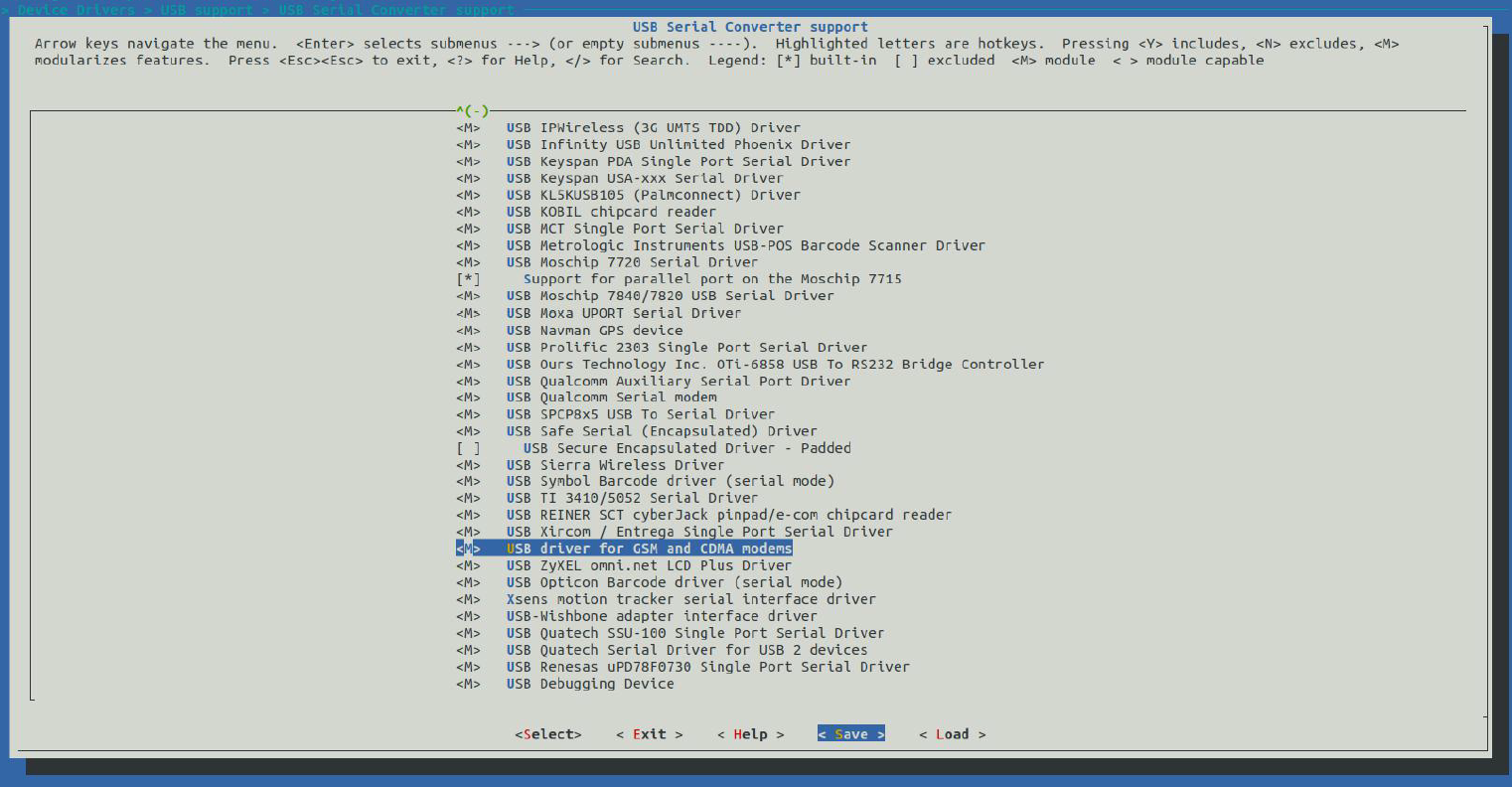Select Xsens motion tracker serial interface driver

pyautogui.click(x=690, y=599)
